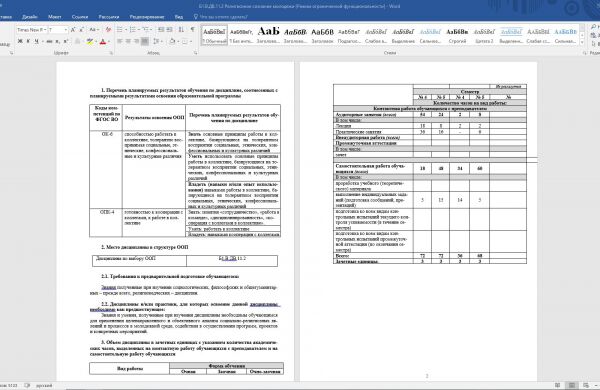Show the previous row of styles
600x390 pixels.
click(582, 28)
